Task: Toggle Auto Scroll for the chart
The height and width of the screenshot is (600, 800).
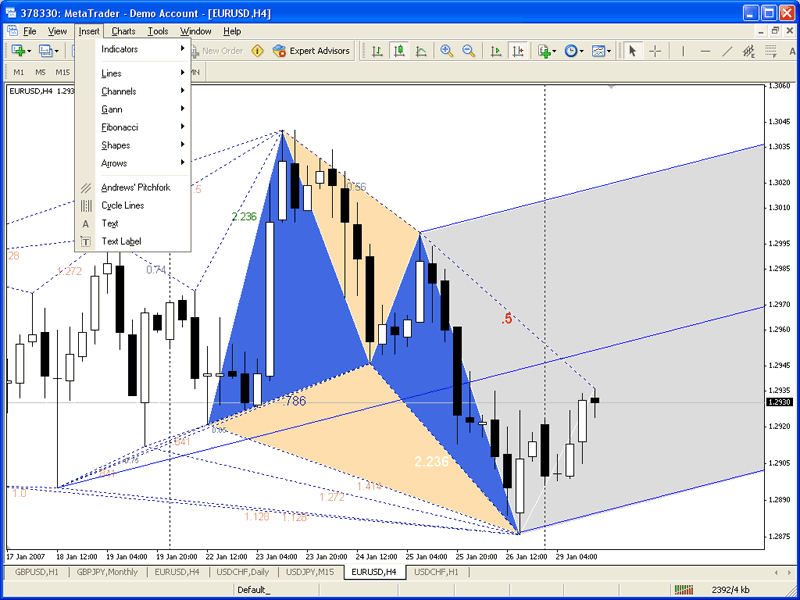Action: point(495,51)
